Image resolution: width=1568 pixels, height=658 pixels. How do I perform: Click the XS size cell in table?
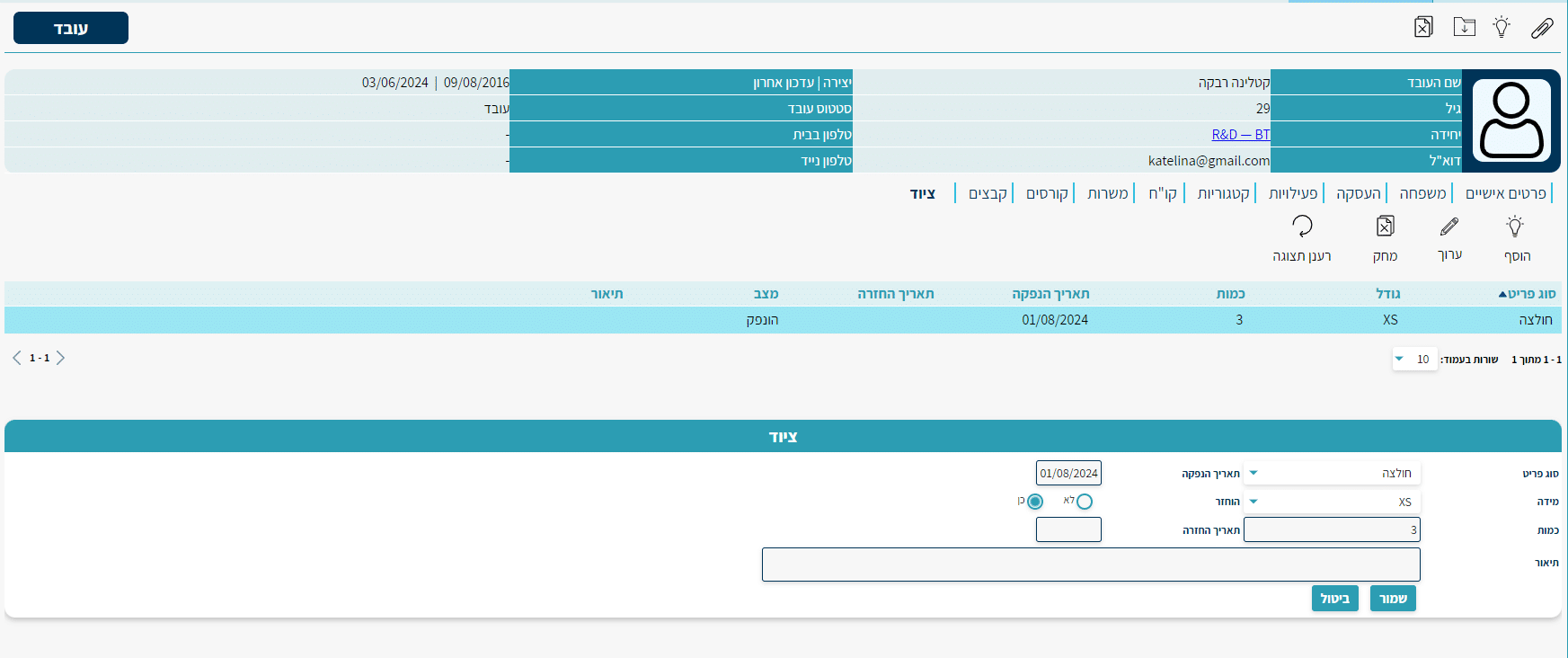click(1390, 320)
